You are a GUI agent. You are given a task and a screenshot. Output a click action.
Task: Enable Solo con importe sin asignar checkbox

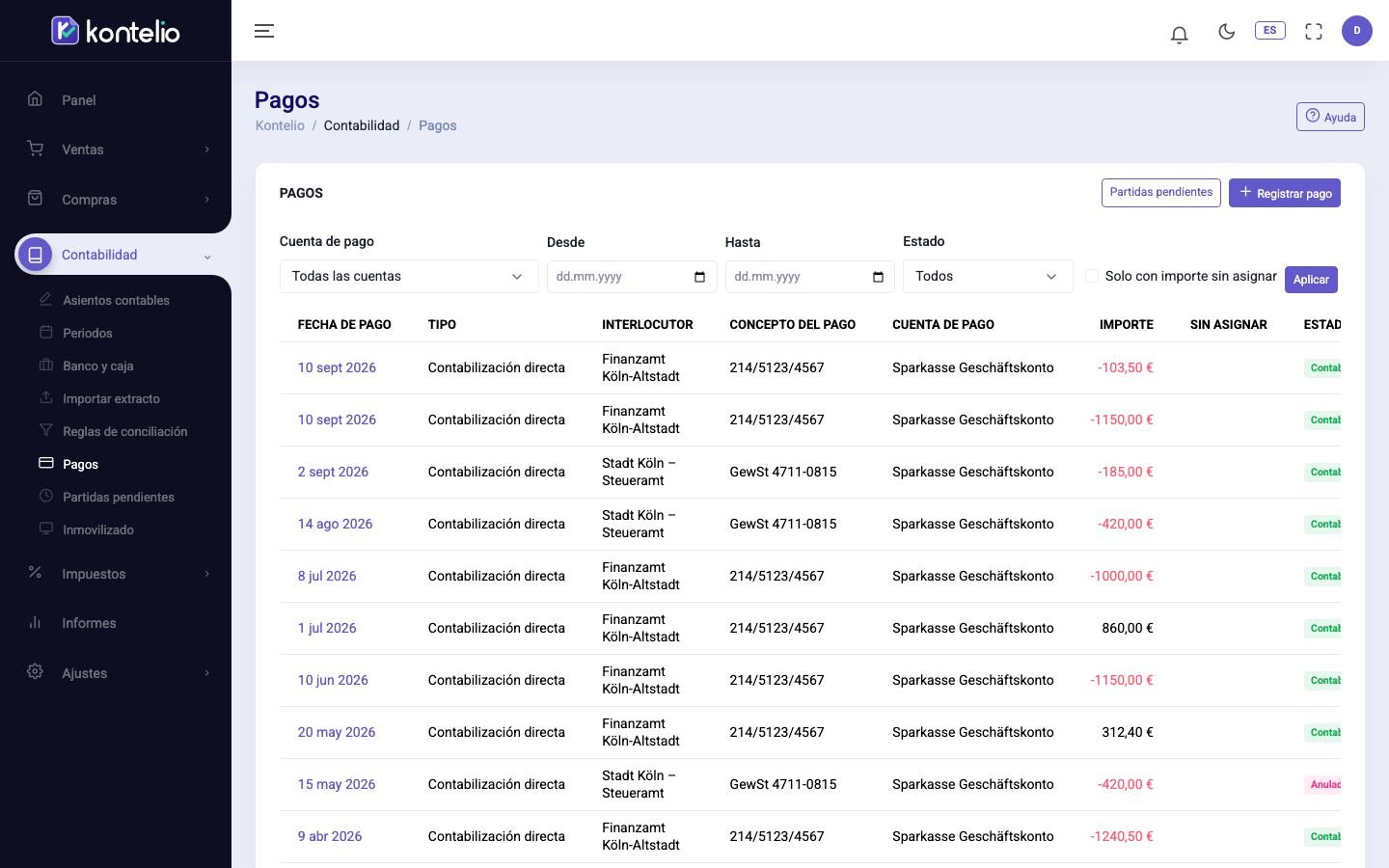[1092, 276]
